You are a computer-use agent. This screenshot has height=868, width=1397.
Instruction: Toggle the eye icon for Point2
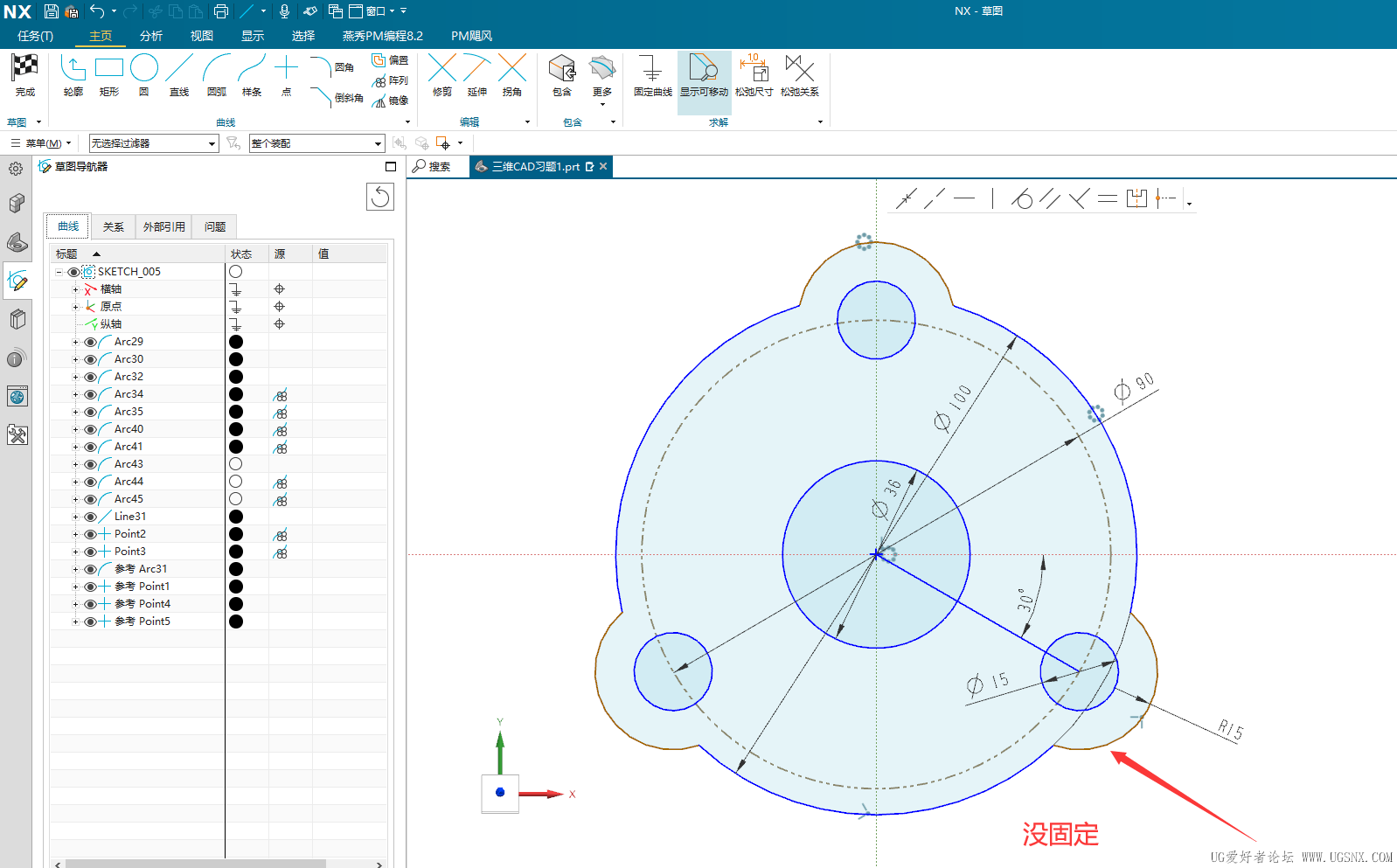(x=90, y=534)
